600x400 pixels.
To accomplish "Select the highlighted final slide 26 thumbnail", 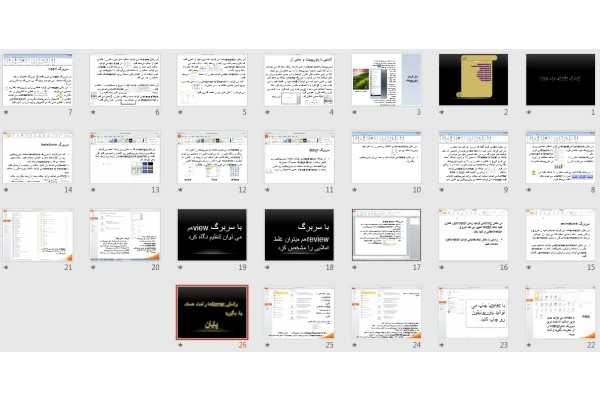I will tap(212, 312).
